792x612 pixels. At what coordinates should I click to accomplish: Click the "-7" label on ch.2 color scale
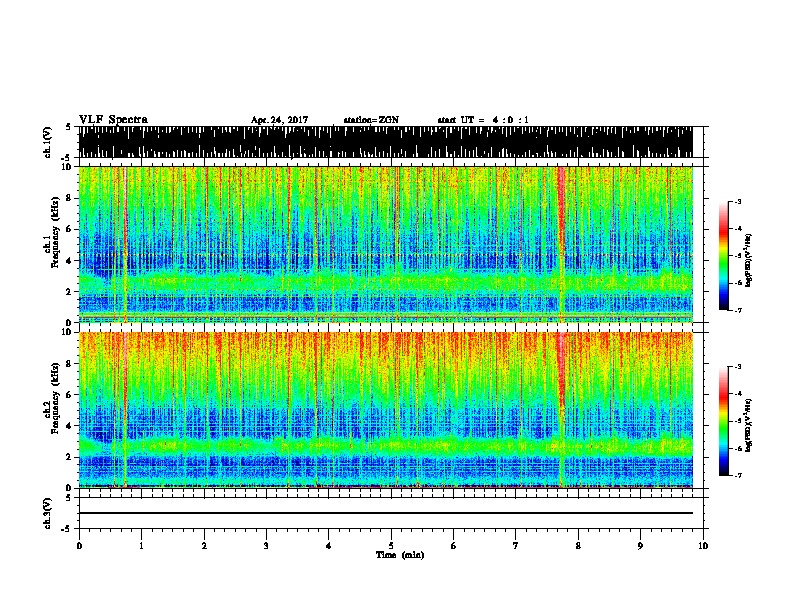(737, 475)
